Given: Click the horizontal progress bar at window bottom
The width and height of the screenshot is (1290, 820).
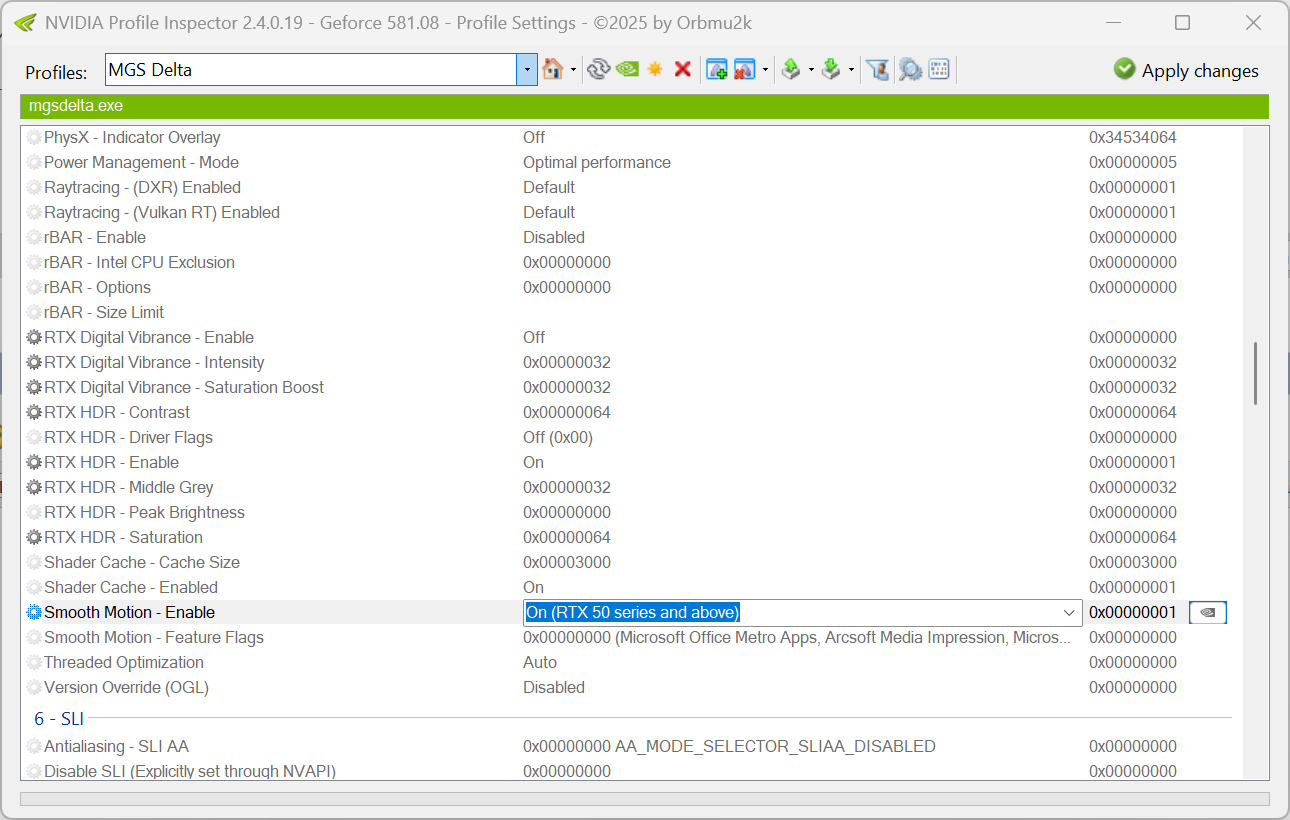Looking at the screenshot, I should (644, 799).
